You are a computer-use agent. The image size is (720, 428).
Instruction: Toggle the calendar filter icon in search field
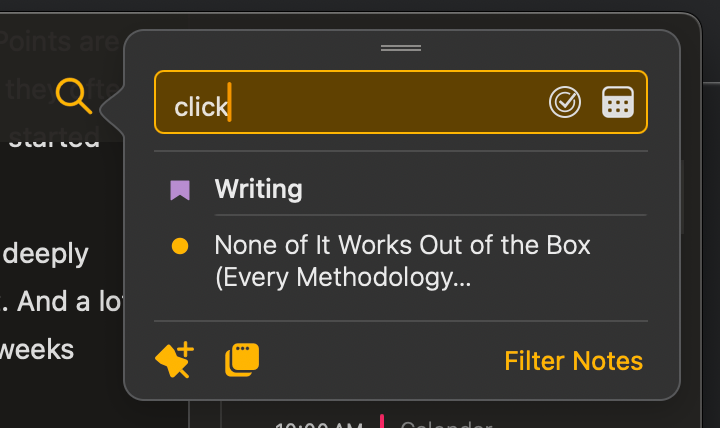(618, 102)
